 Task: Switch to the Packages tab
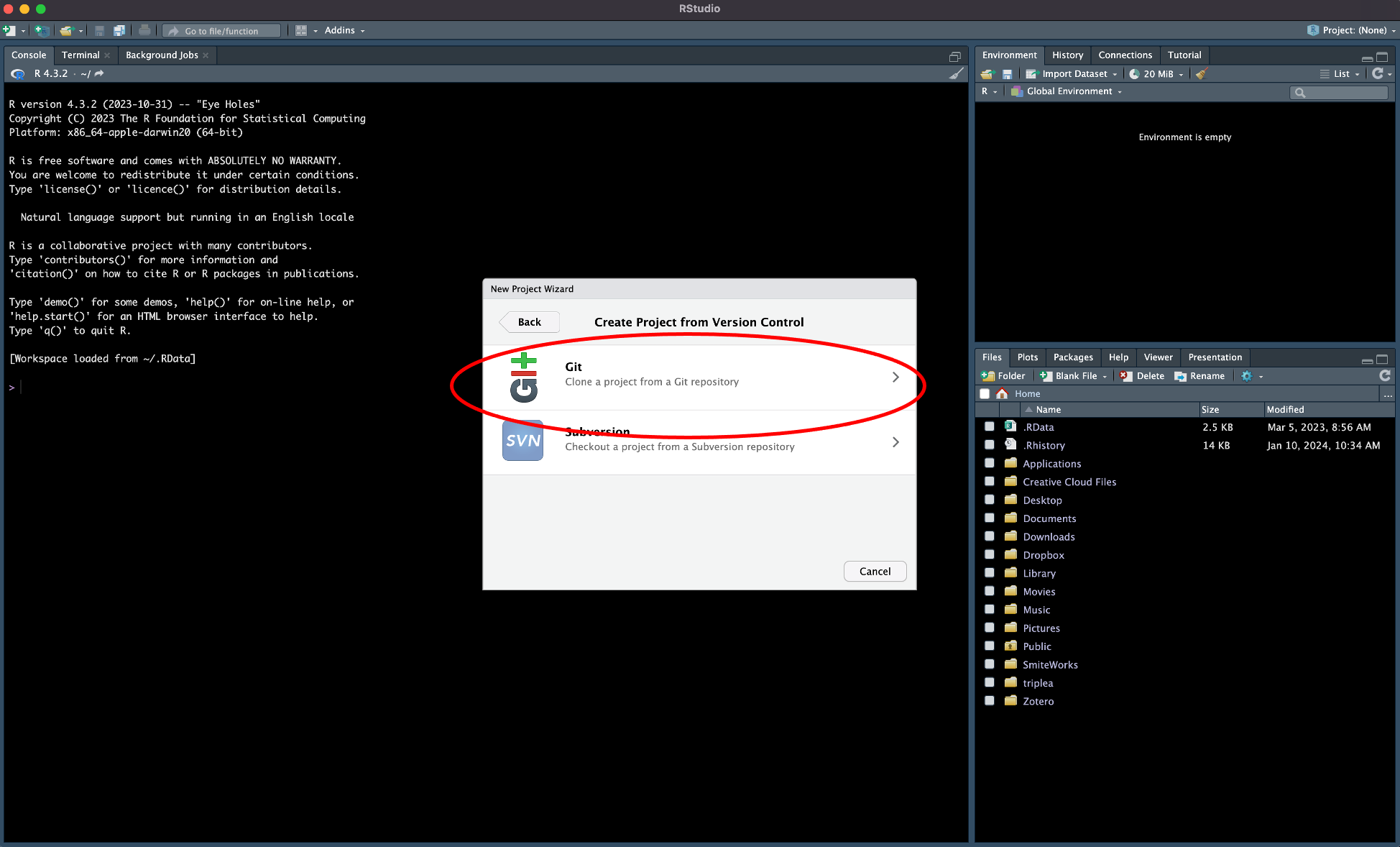(1073, 357)
